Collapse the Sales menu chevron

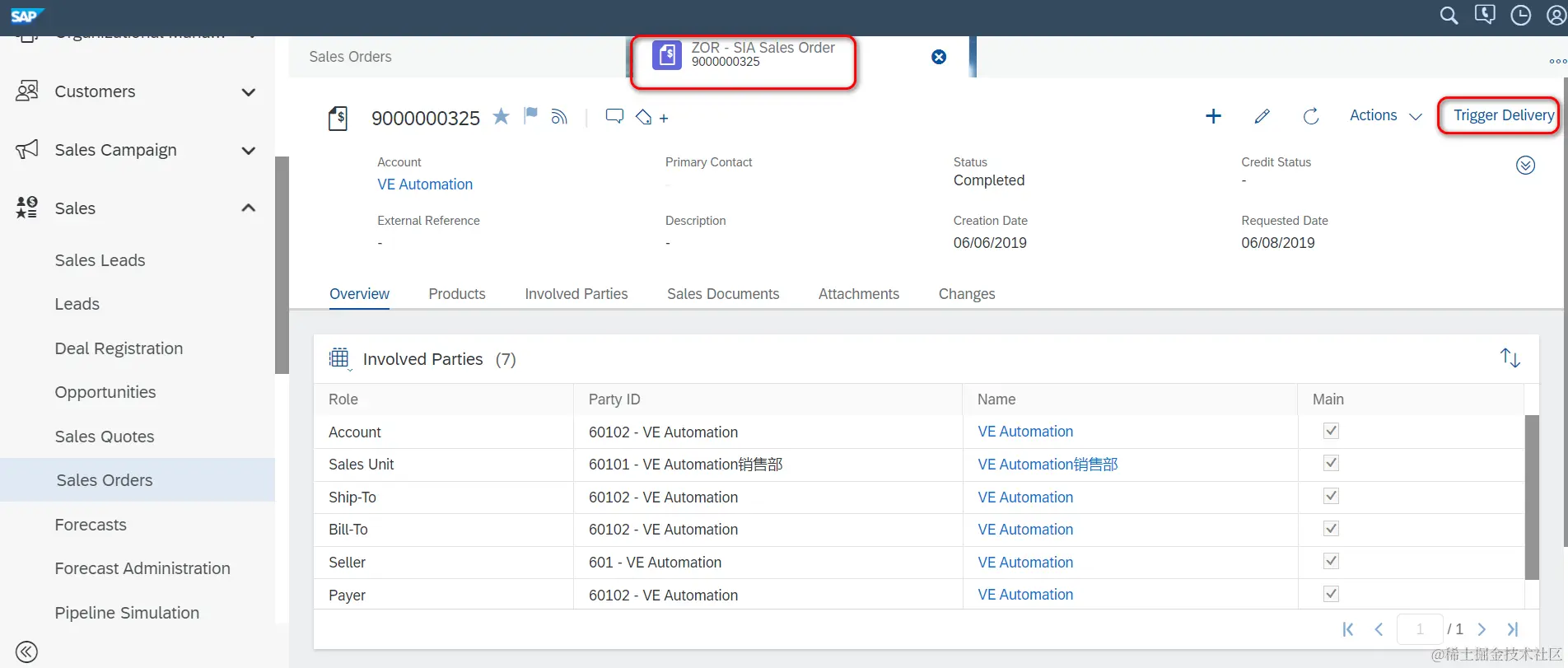248,208
